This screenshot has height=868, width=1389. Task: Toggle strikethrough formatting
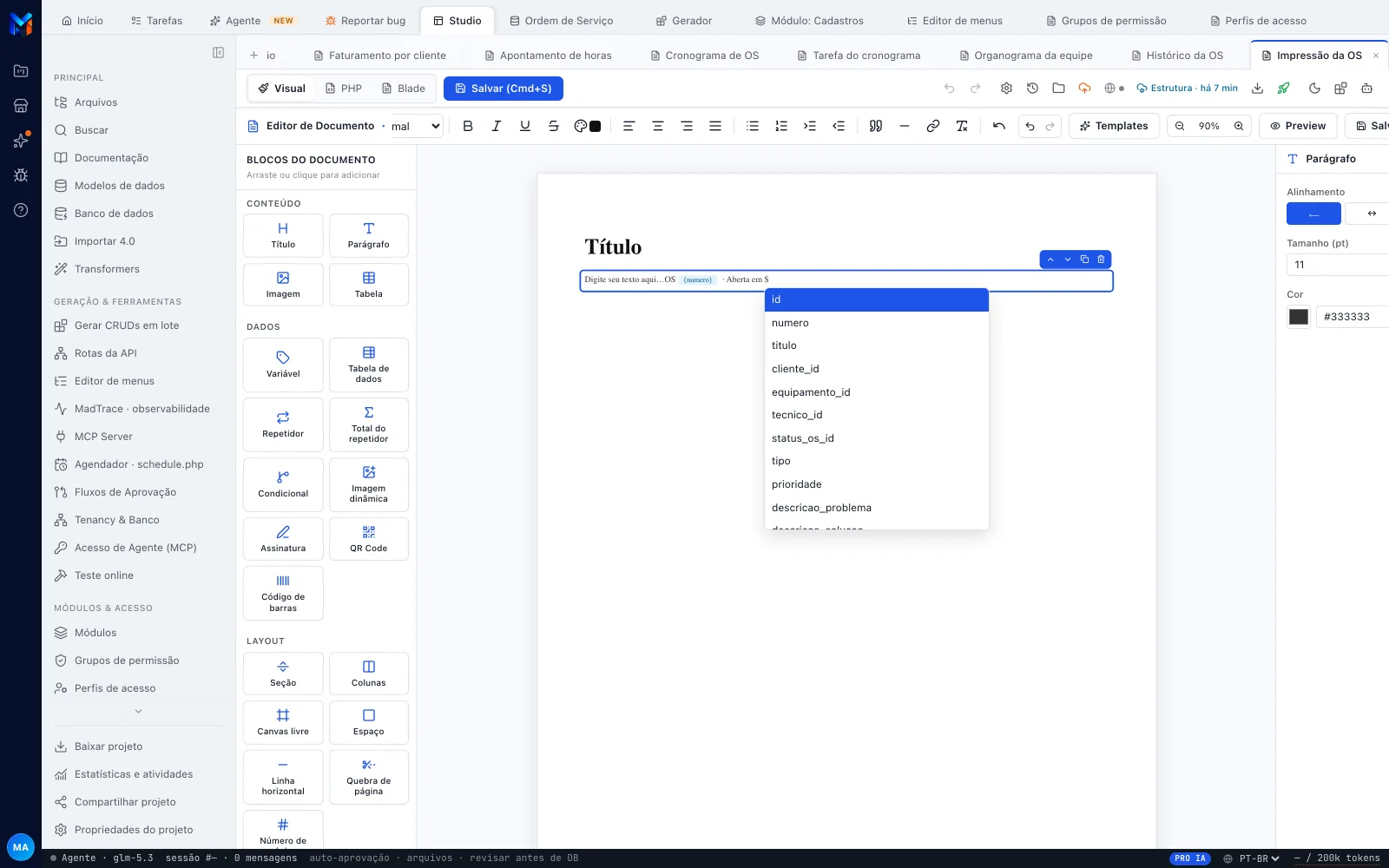554,126
